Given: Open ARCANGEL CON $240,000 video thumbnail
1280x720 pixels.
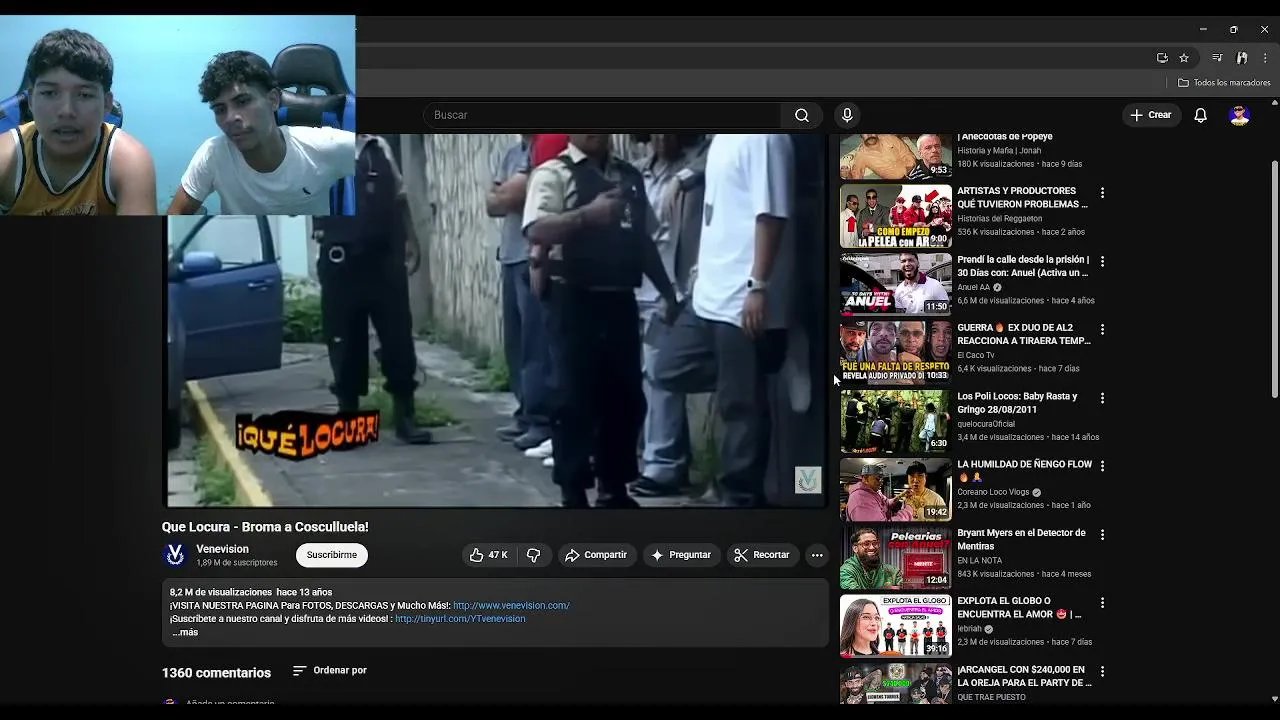Looking at the screenshot, I should [x=896, y=684].
